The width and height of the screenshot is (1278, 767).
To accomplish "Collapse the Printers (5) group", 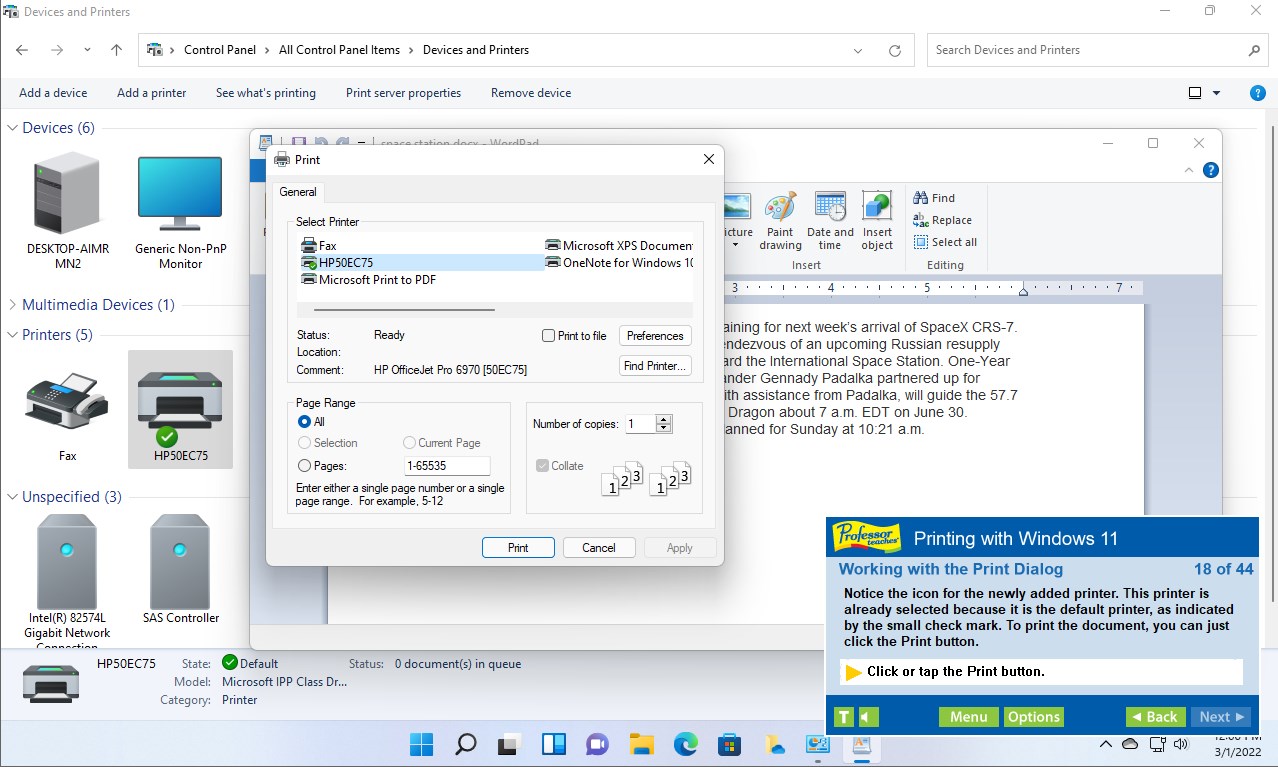I will tap(13, 335).
